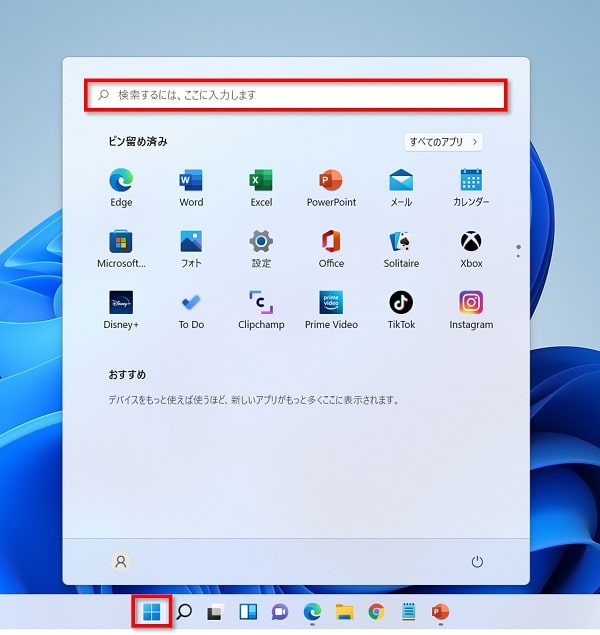Click the Windows Start button on taskbar
The height and width of the screenshot is (635, 600).
pyautogui.click(x=152, y=612)
